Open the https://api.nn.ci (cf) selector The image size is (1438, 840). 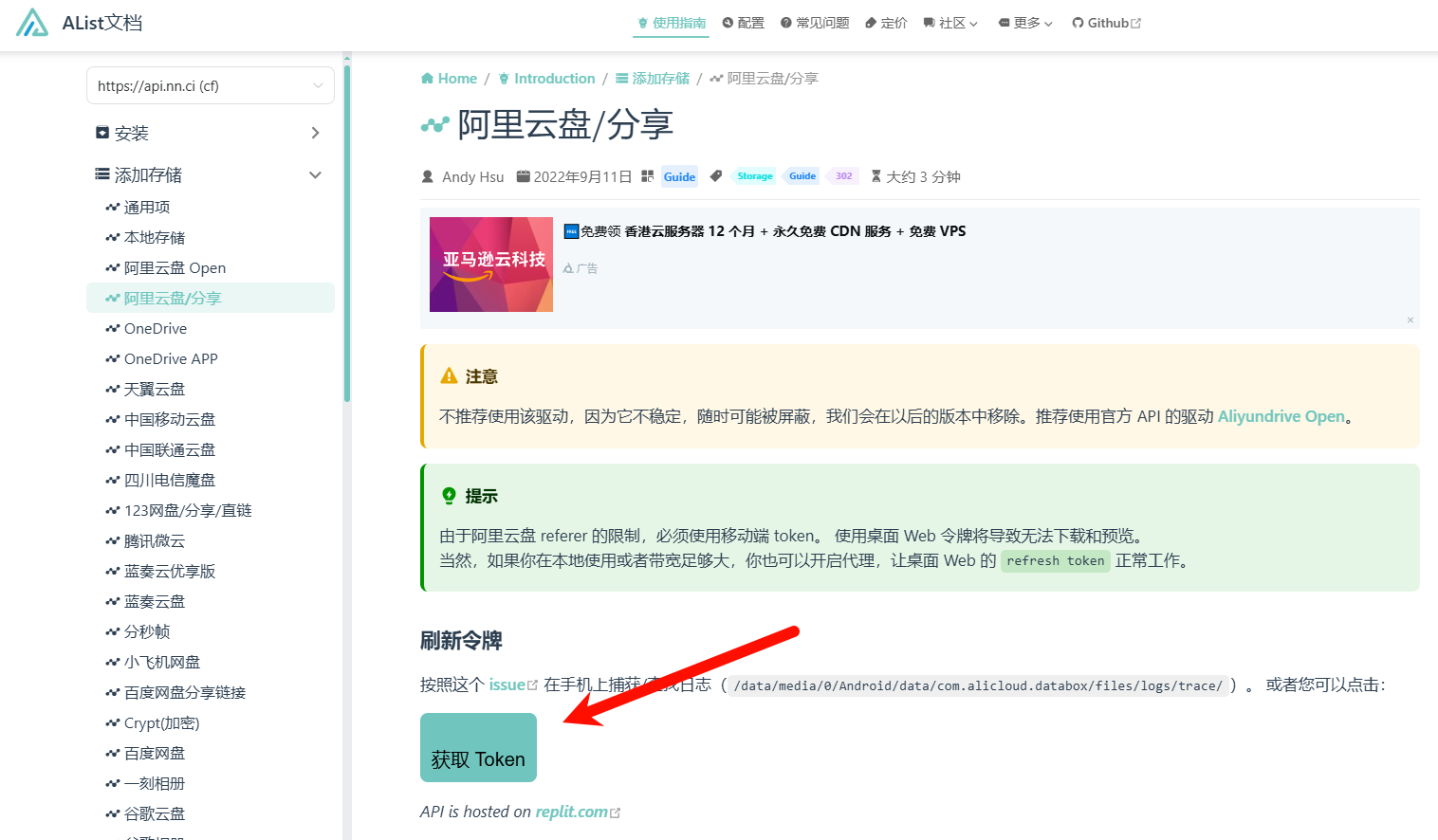[211, 85]
